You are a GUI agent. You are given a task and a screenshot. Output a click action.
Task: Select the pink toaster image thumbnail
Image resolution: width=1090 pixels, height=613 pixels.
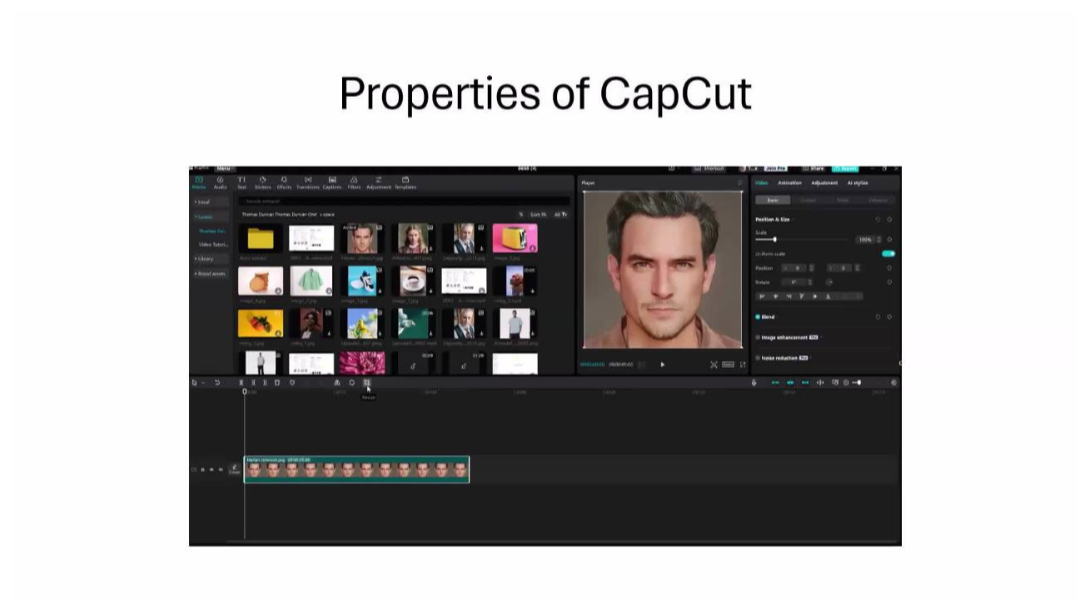pos(514,238)
